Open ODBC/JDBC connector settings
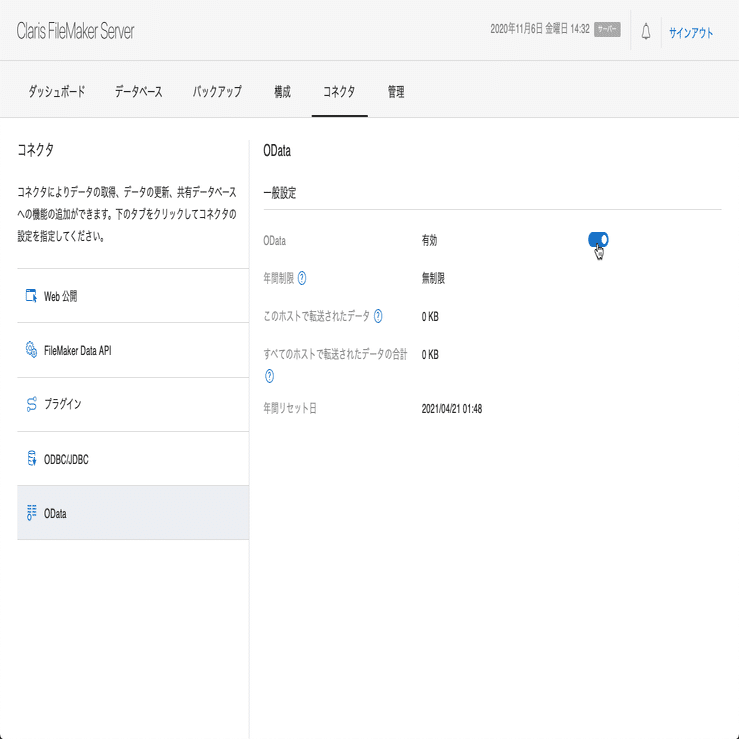 133,459
